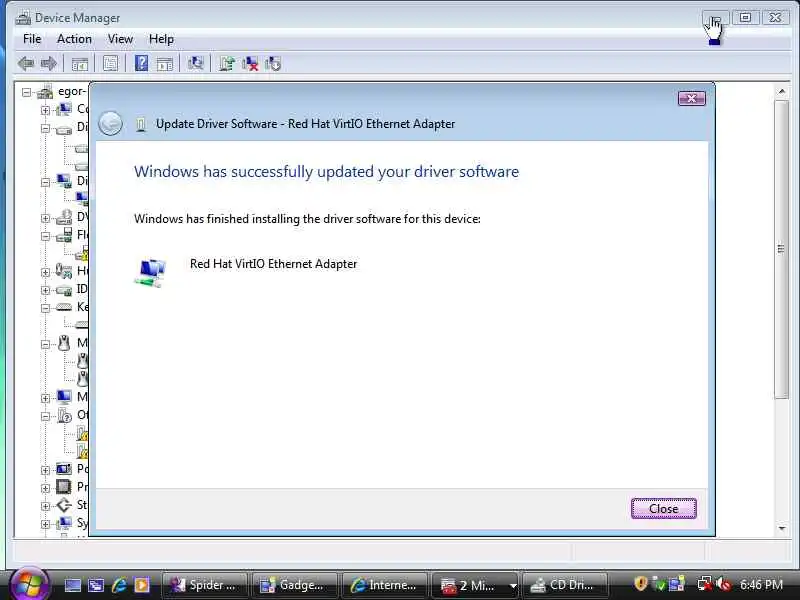The height and width of the screenshot is (600, 800).
Task: Click the Device Manager scrollbar down arrow
Action: click(x=781, y=529)
